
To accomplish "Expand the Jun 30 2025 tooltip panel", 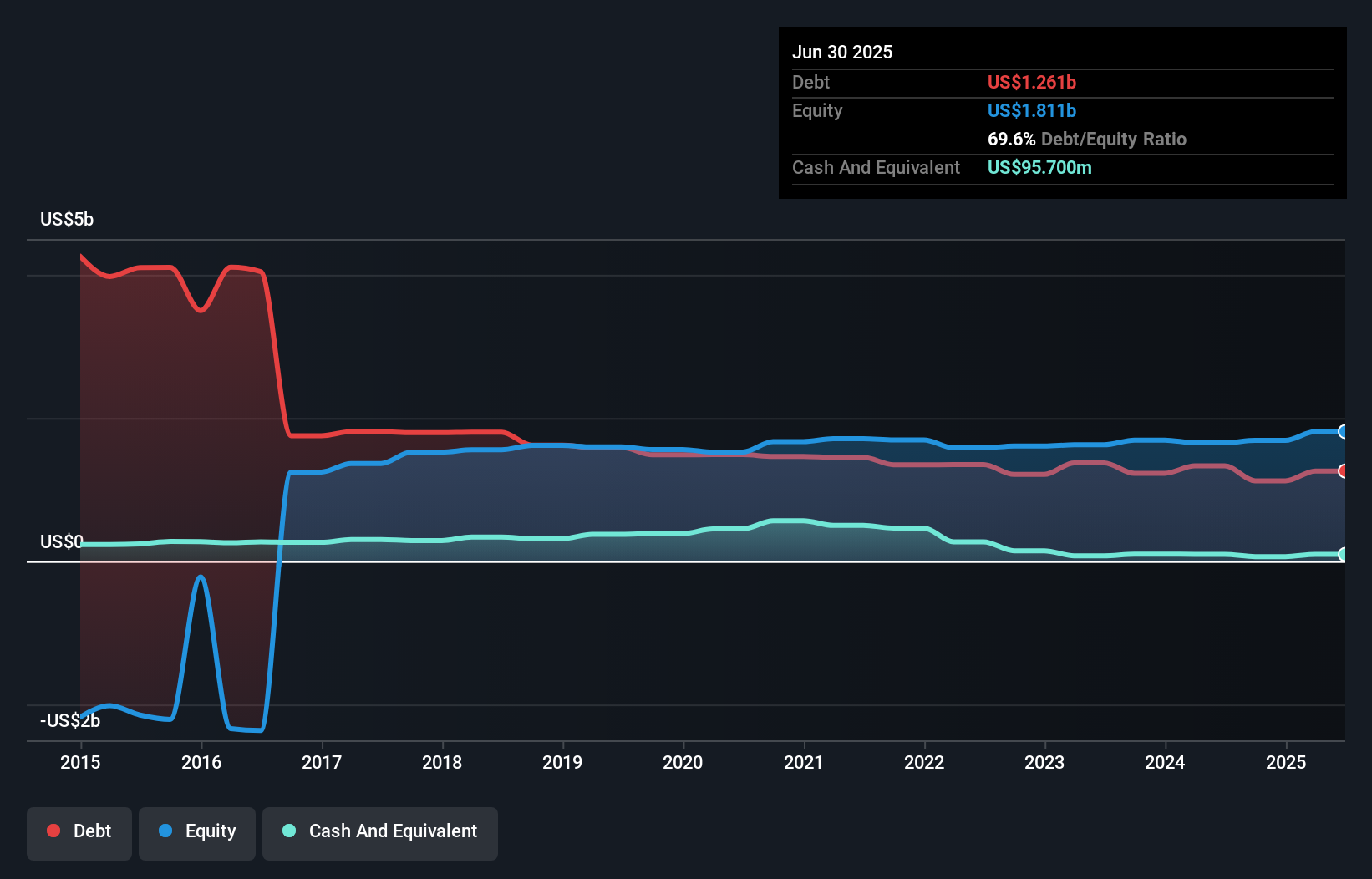I will 842,52.
